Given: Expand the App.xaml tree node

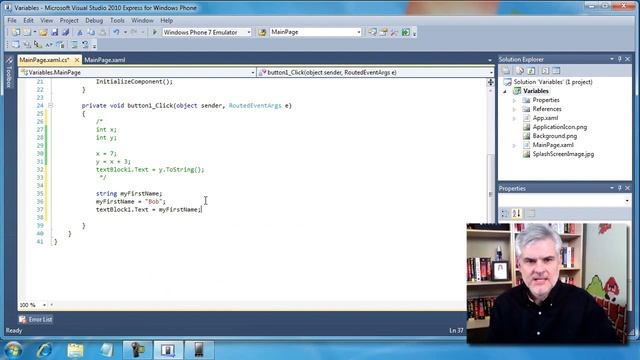Looking at the screenshot, I should click(515, 118).
